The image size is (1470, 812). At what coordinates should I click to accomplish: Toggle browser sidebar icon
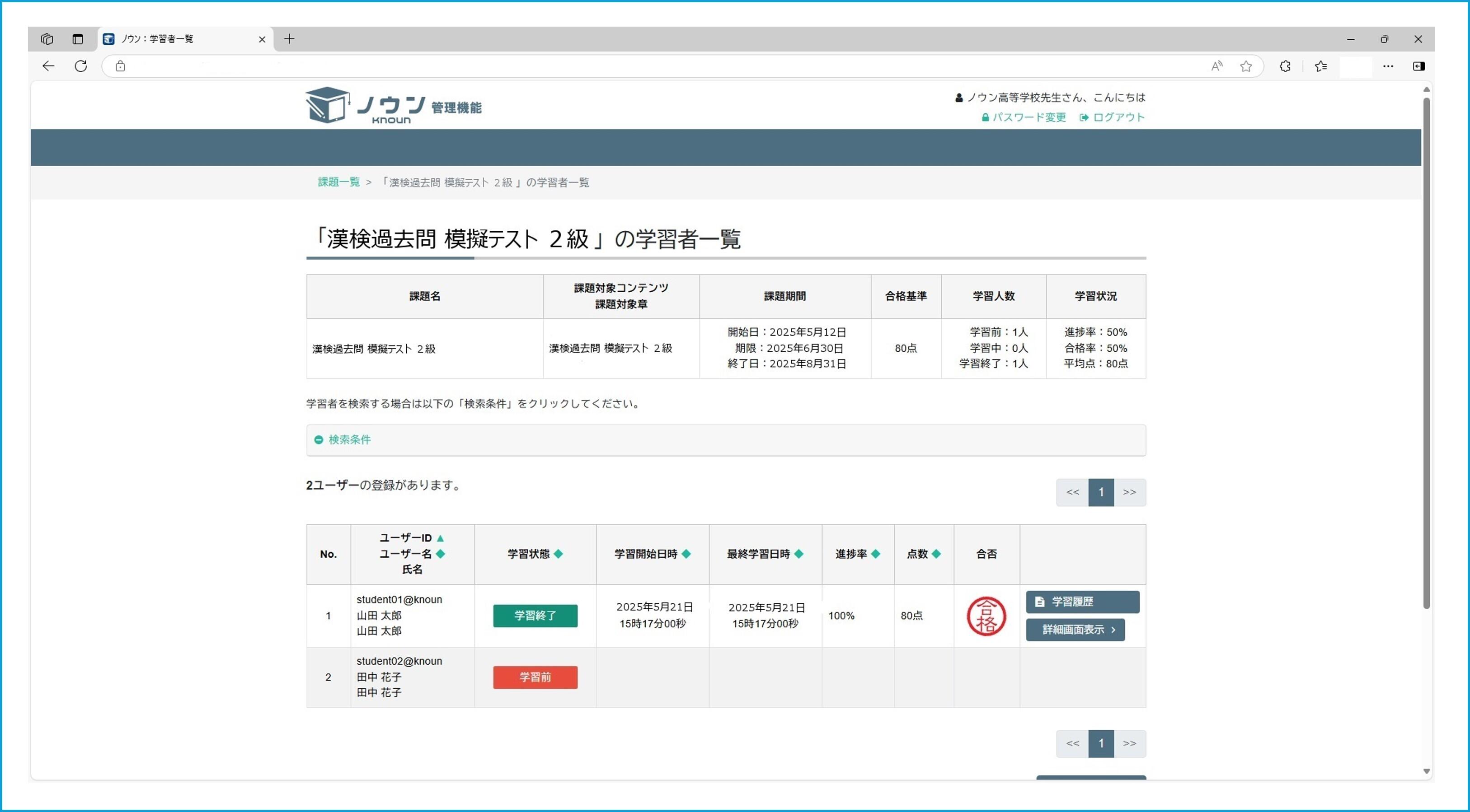1418,66
